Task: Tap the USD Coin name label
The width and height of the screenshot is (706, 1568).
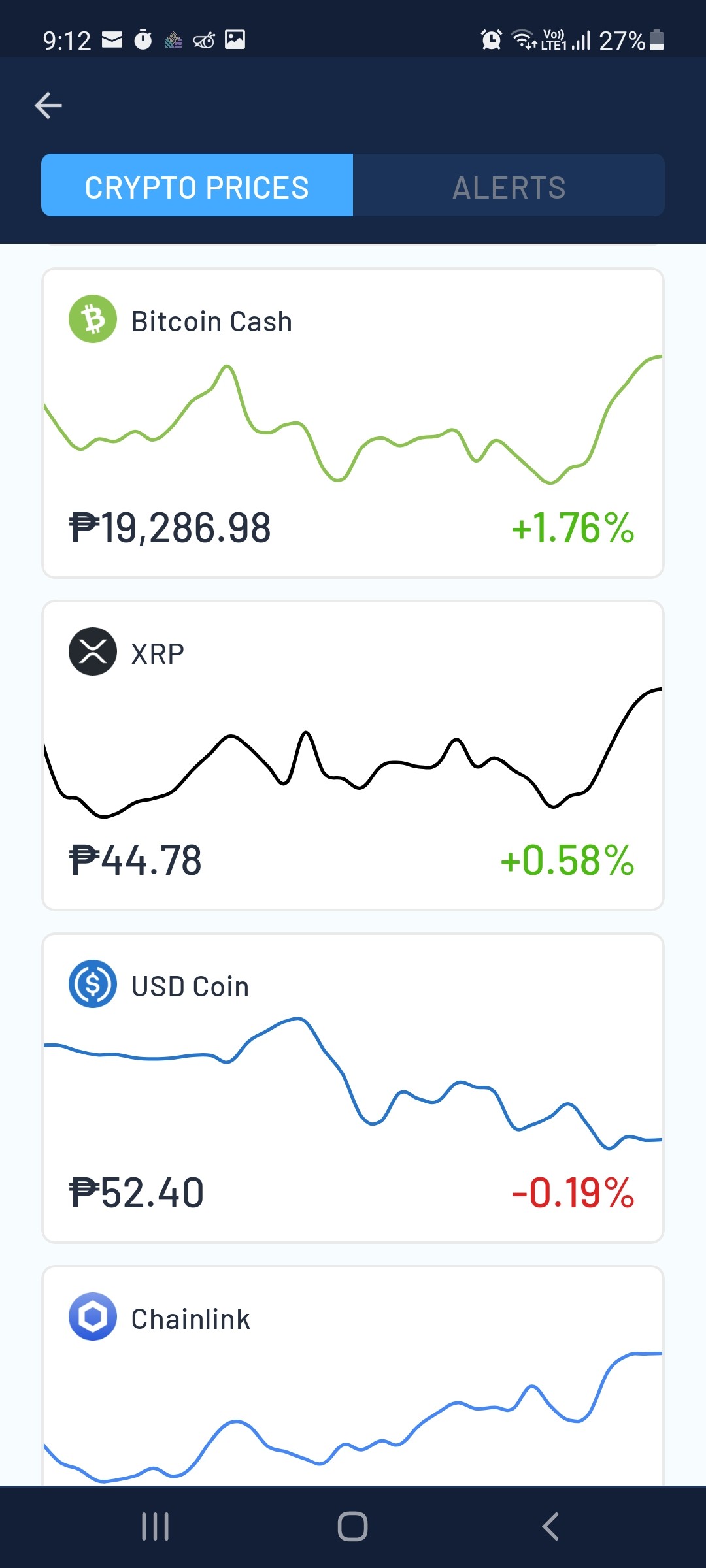Action: [x=190, y=987]
